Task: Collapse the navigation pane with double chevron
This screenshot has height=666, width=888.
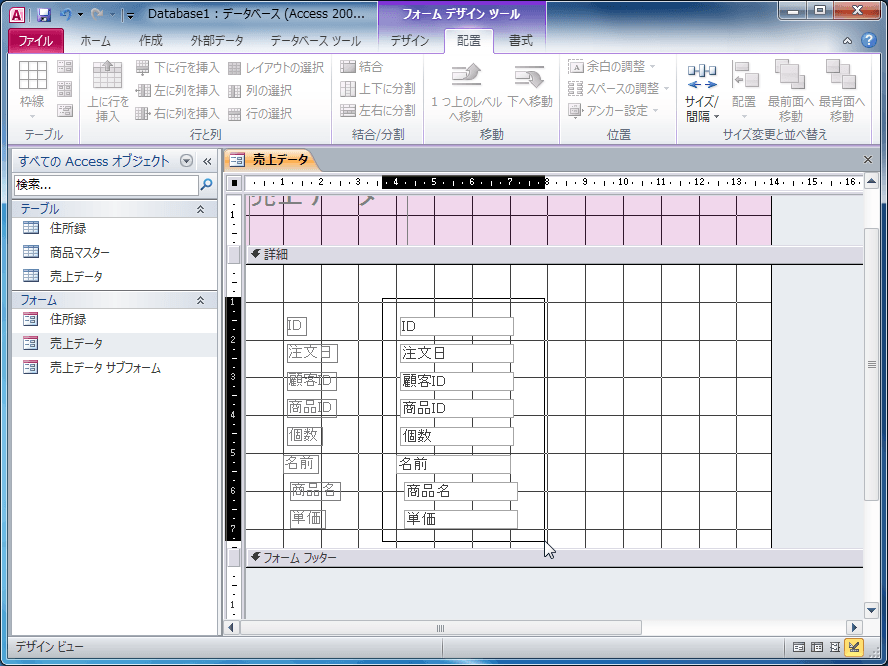Action: tap(207, 161)
